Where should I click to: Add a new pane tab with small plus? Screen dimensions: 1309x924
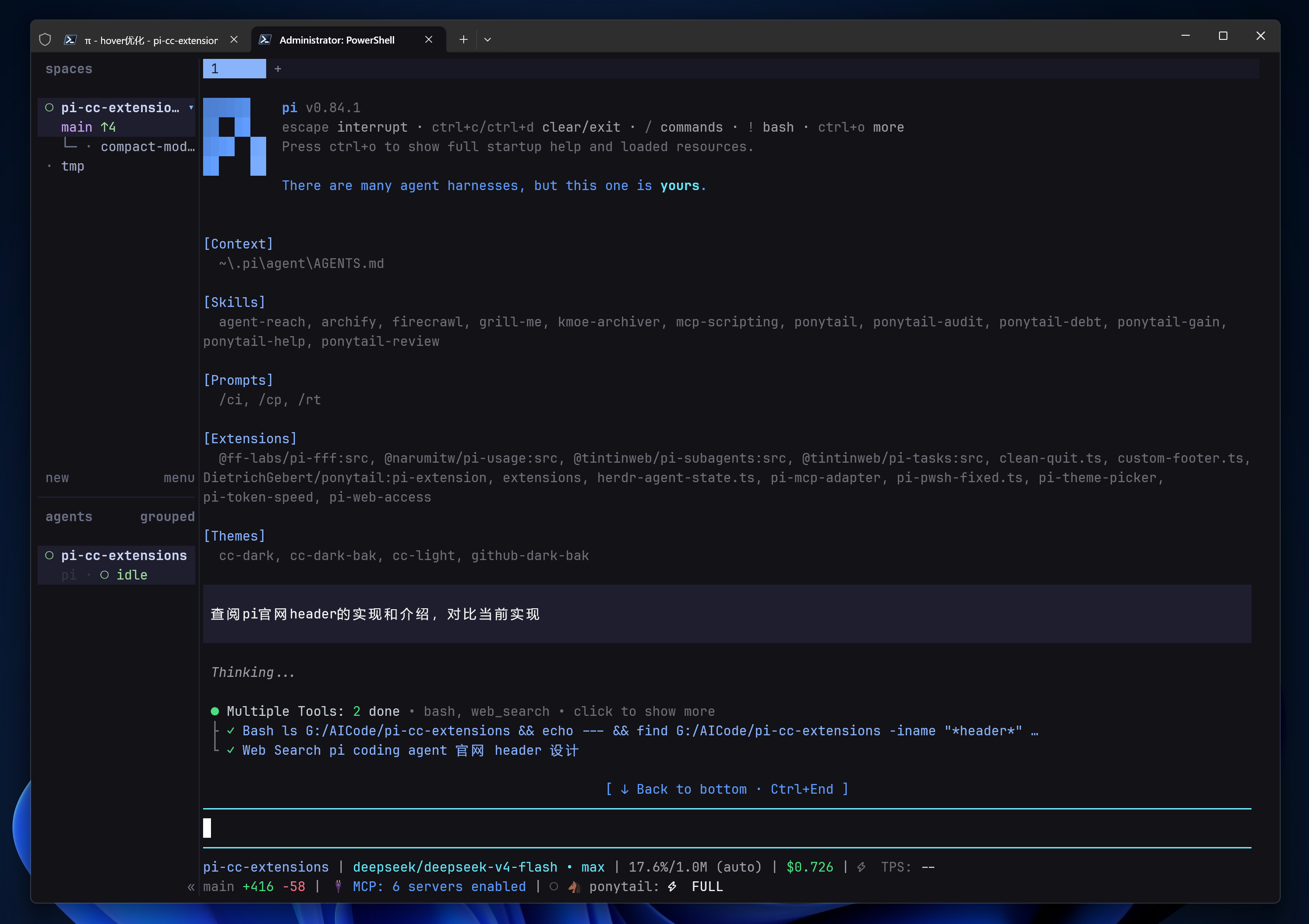click(x=278, y=69)
